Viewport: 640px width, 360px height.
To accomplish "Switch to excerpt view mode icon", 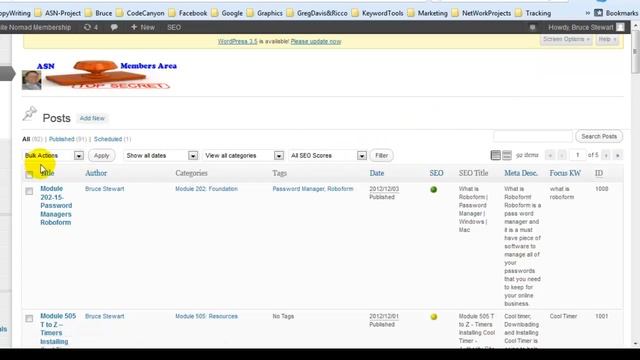I will point(507,155).
